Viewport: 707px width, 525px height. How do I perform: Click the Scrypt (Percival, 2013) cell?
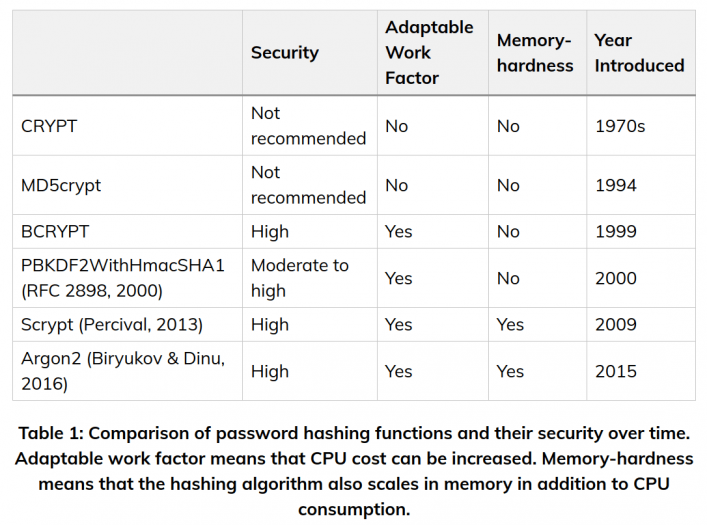click(x=112, y=325)
